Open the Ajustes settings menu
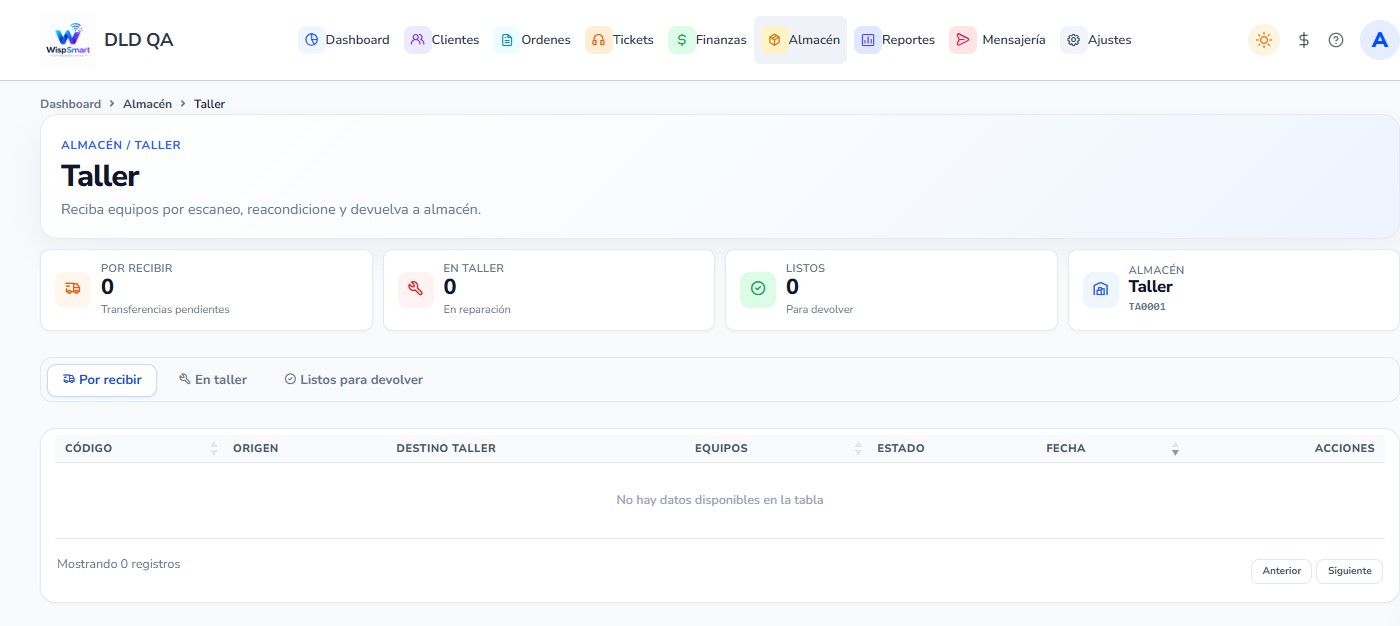 (1097, 40)
